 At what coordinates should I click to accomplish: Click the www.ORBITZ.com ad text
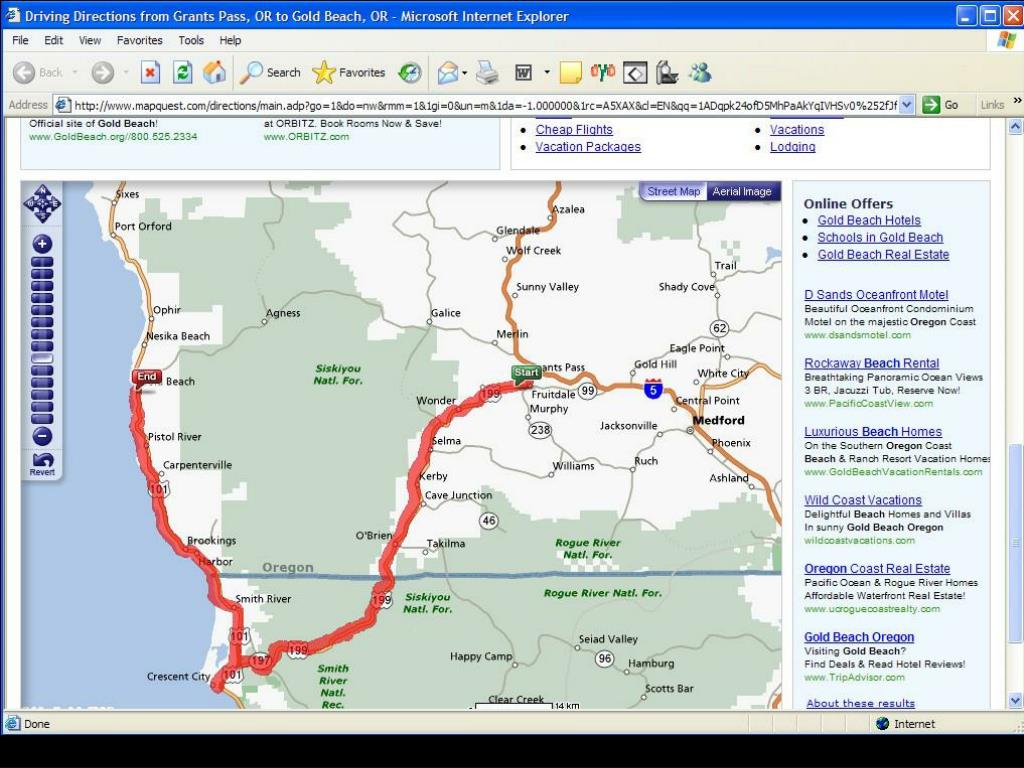point(306,136)
